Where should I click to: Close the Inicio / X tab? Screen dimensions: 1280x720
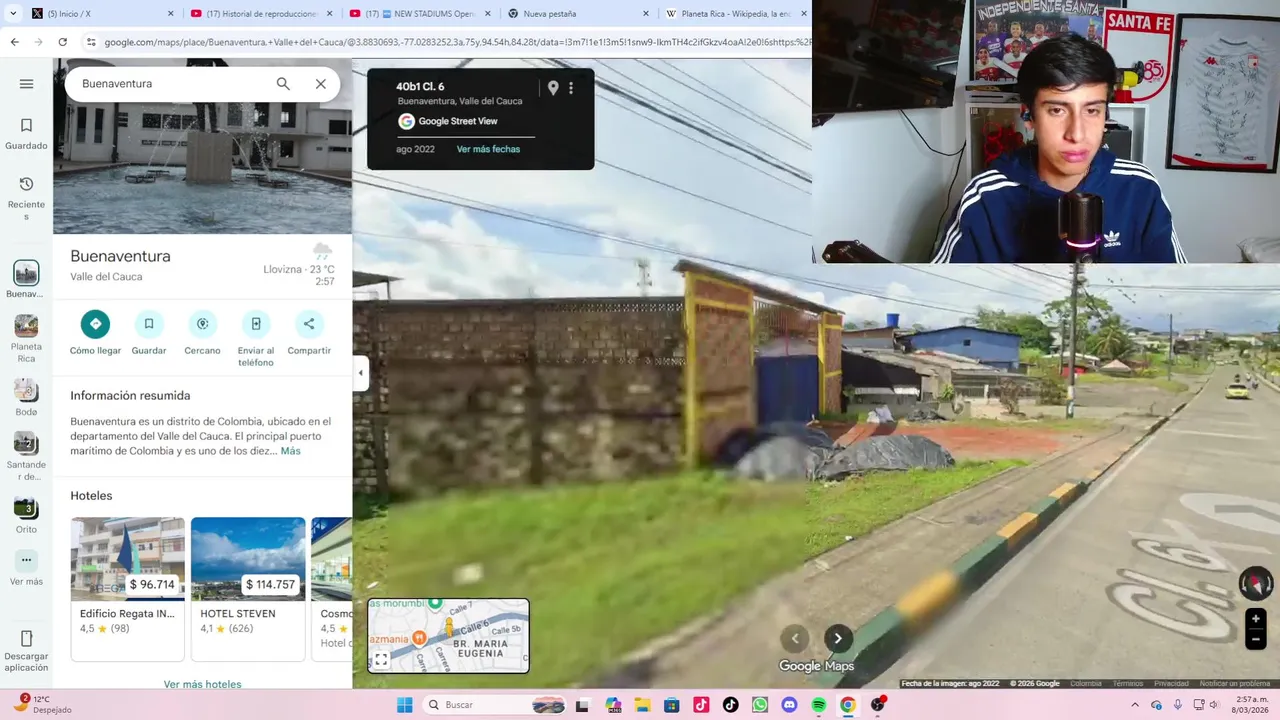pyautogui.click(x=170, y=14)
